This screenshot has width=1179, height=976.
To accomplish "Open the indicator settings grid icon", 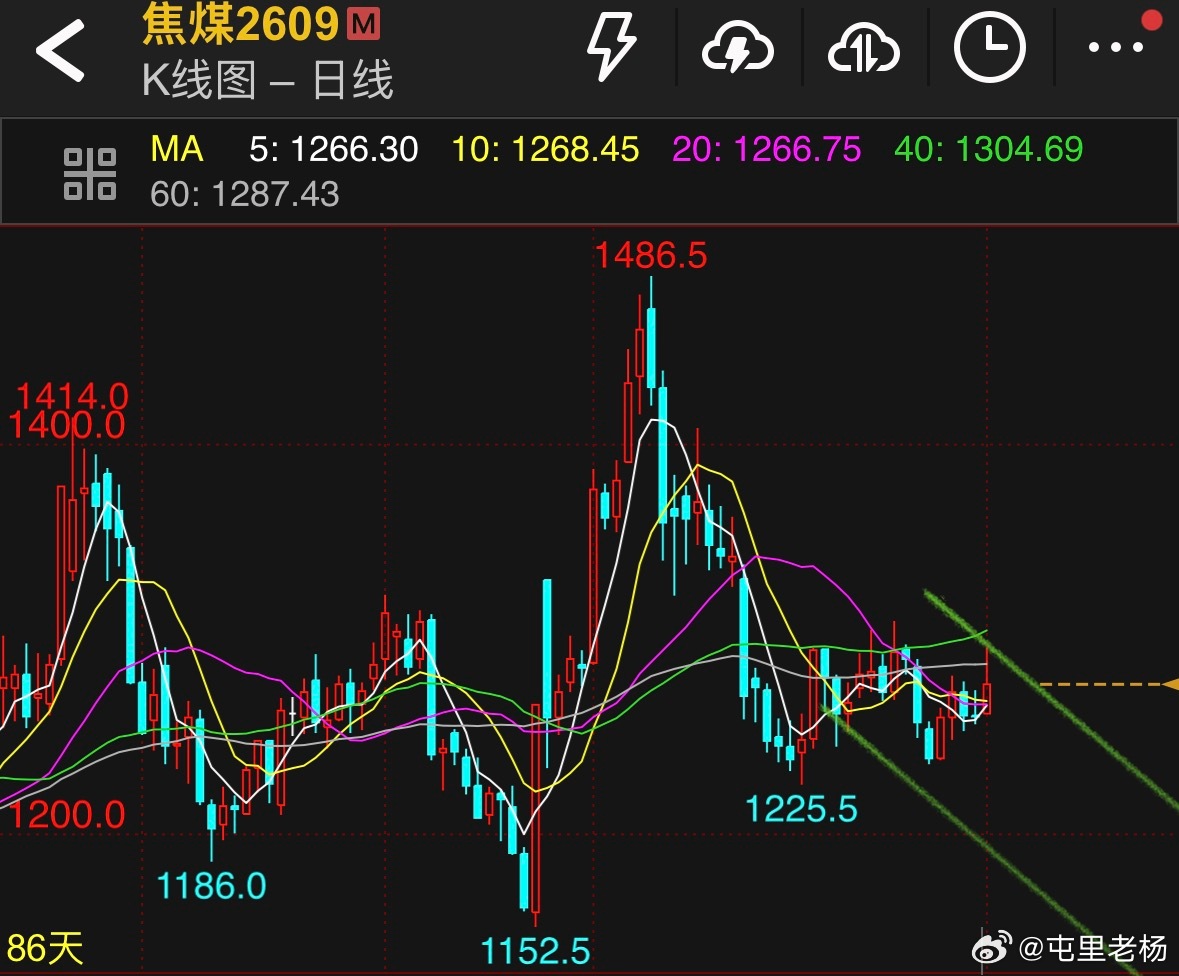I will click(x=89, y=174).
